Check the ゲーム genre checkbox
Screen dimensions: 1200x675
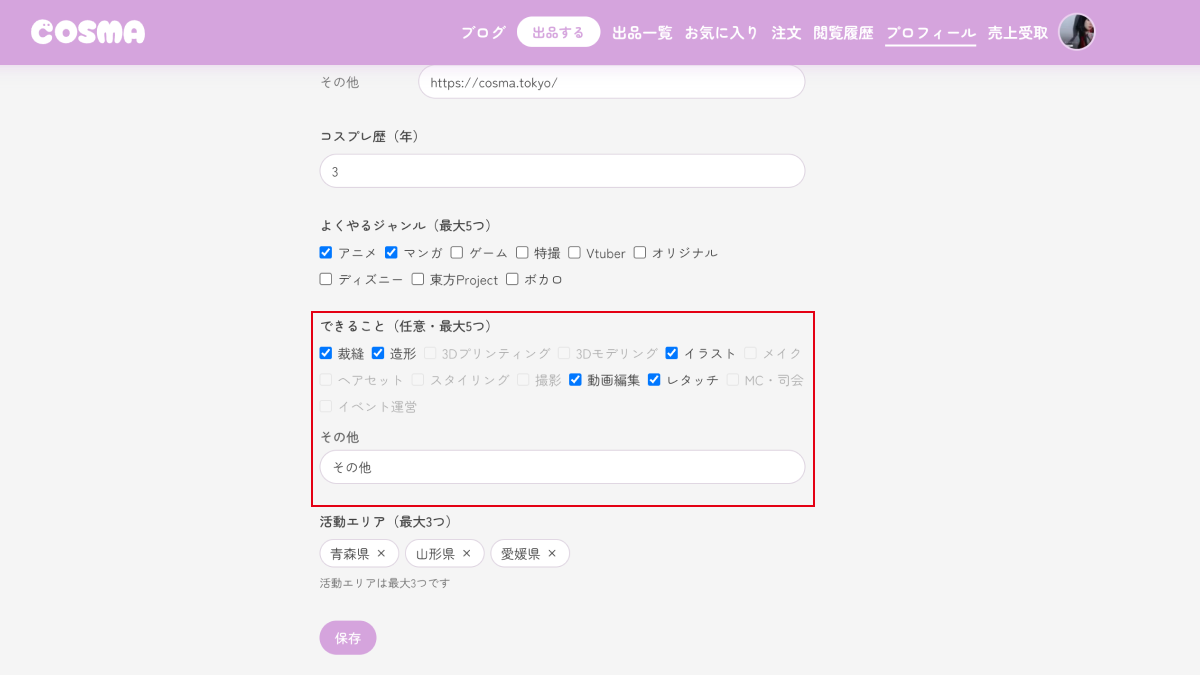click(x=456, y=252)
